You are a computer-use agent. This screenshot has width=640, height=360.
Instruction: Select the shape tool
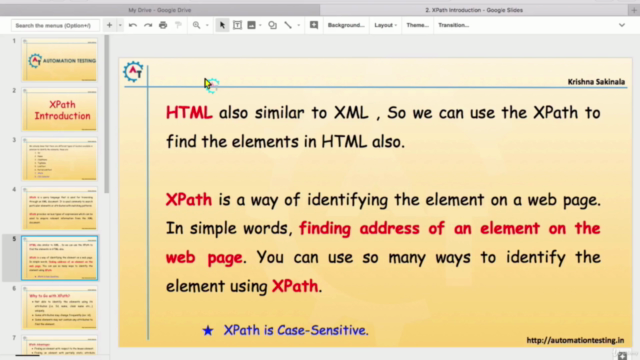click(x=272, y=25)
